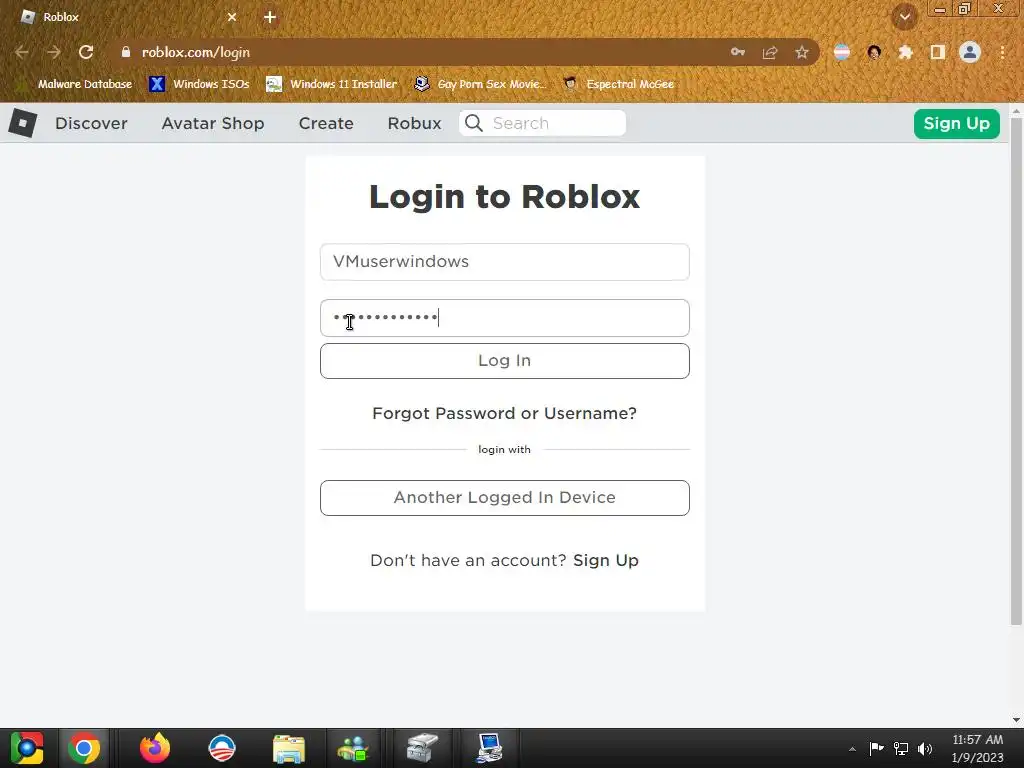Bookmark this page with the star icon
Viewport: 1024px width, 768px height.
tap(802, 52)
